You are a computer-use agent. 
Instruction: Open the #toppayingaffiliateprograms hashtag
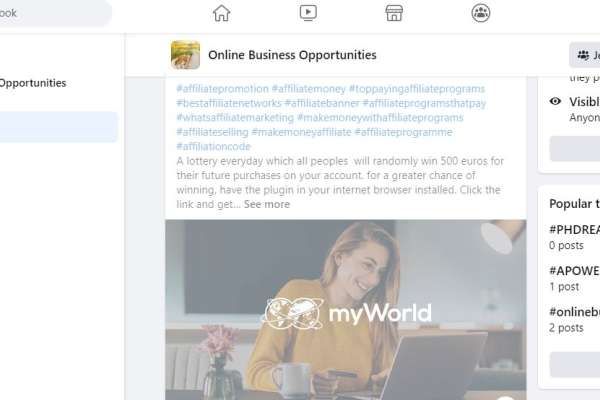coord(417,89)
